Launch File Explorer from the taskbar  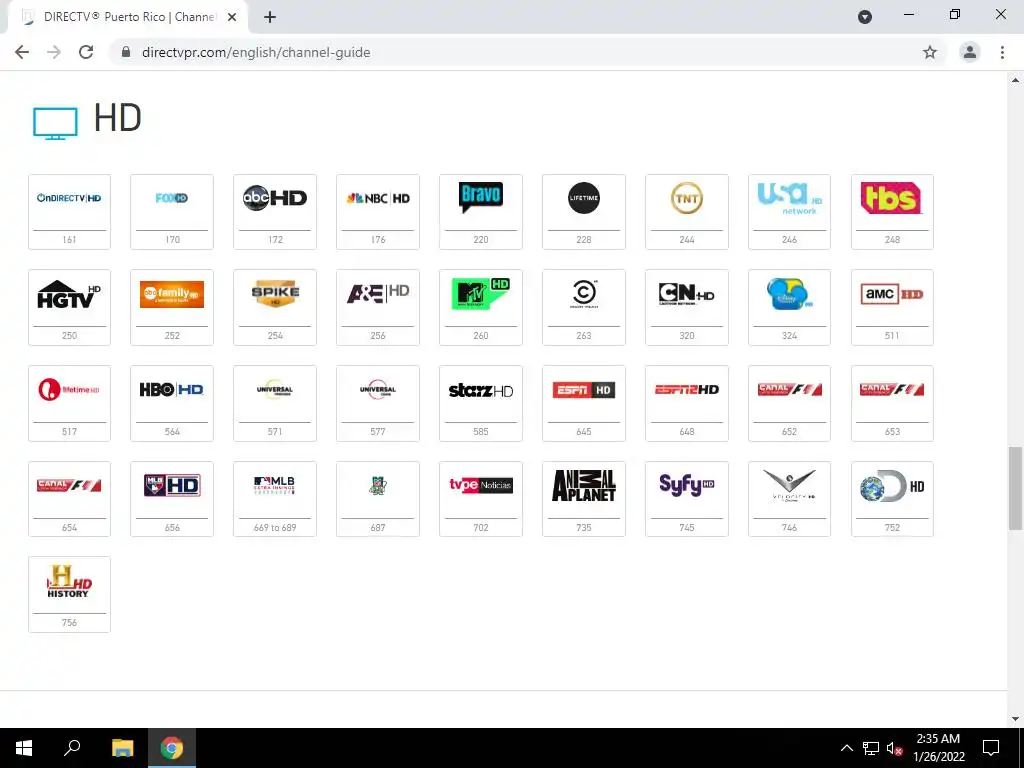coord(122,748)
